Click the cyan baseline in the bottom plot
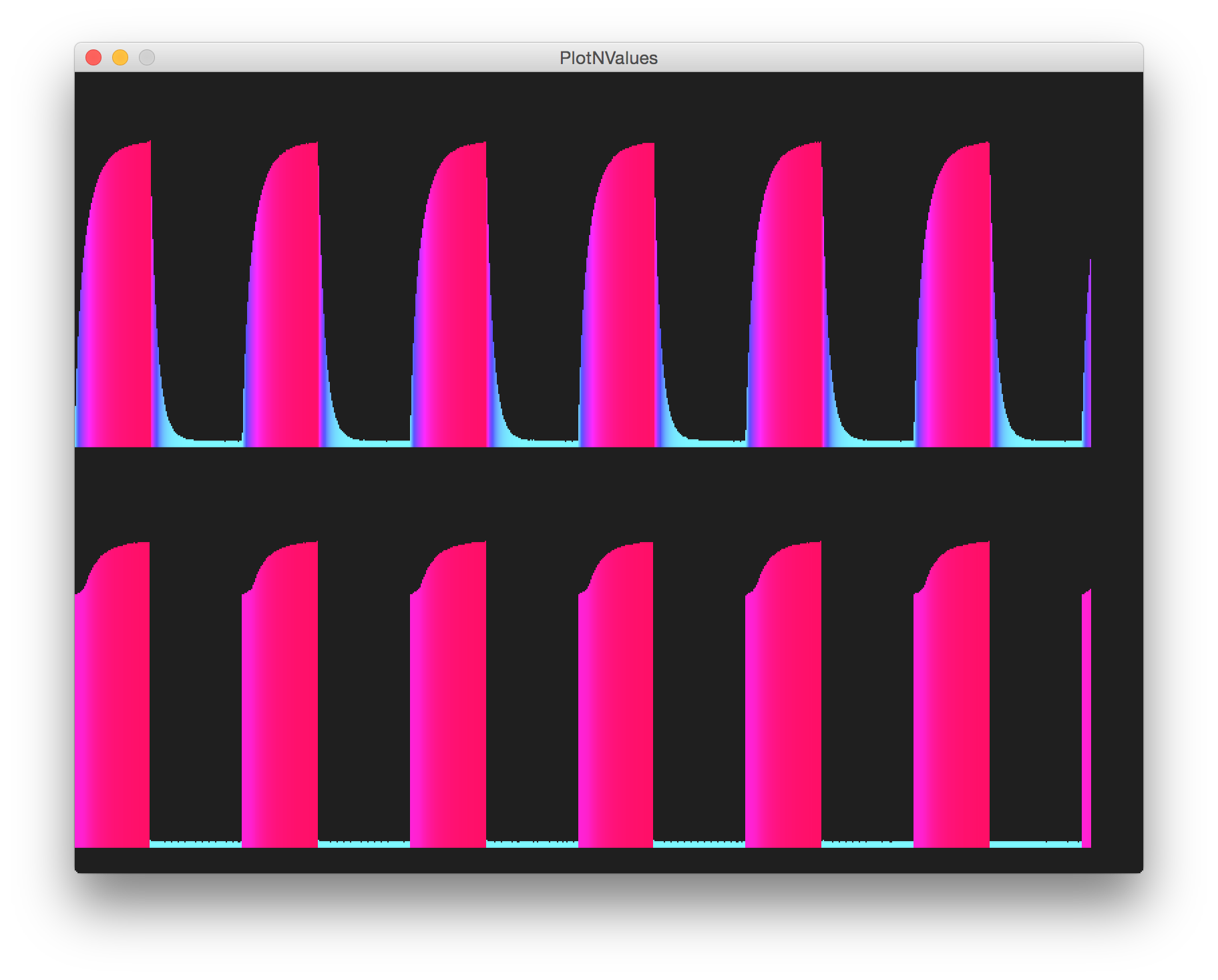This screenshot has height=980, width=1218. coord(200,844)
